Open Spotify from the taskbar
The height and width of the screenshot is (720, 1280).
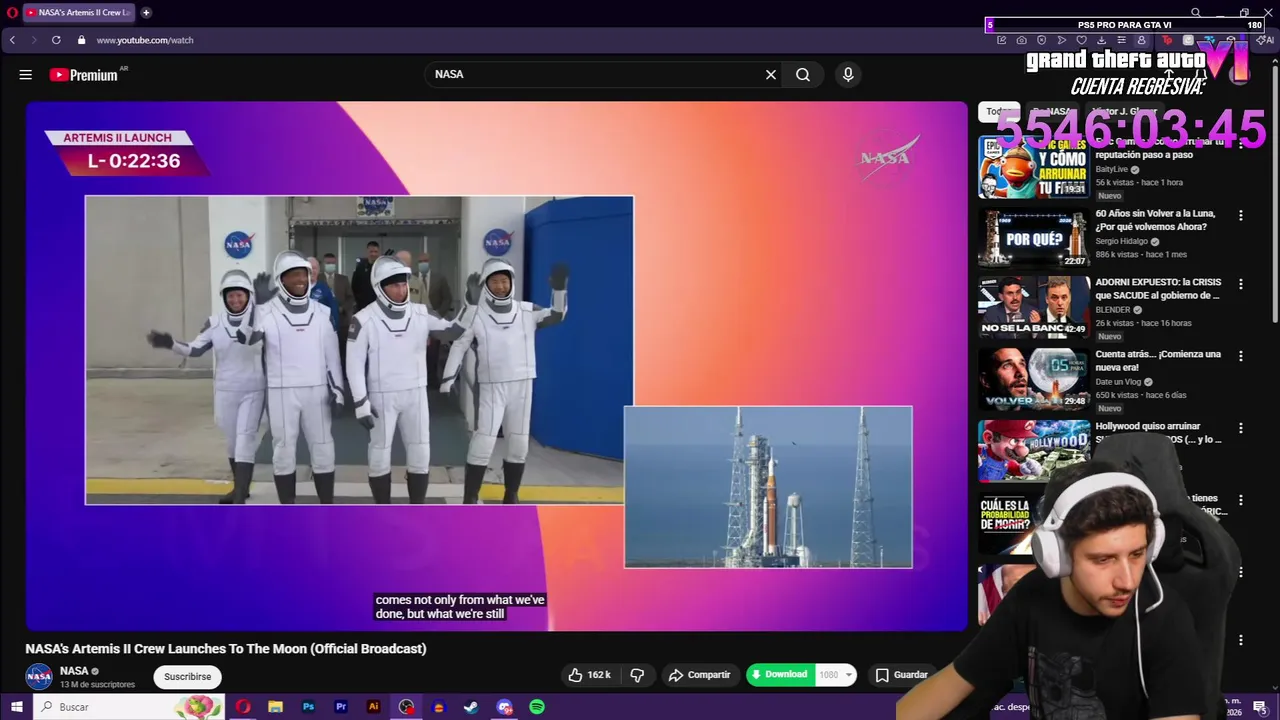coord(537,707)
